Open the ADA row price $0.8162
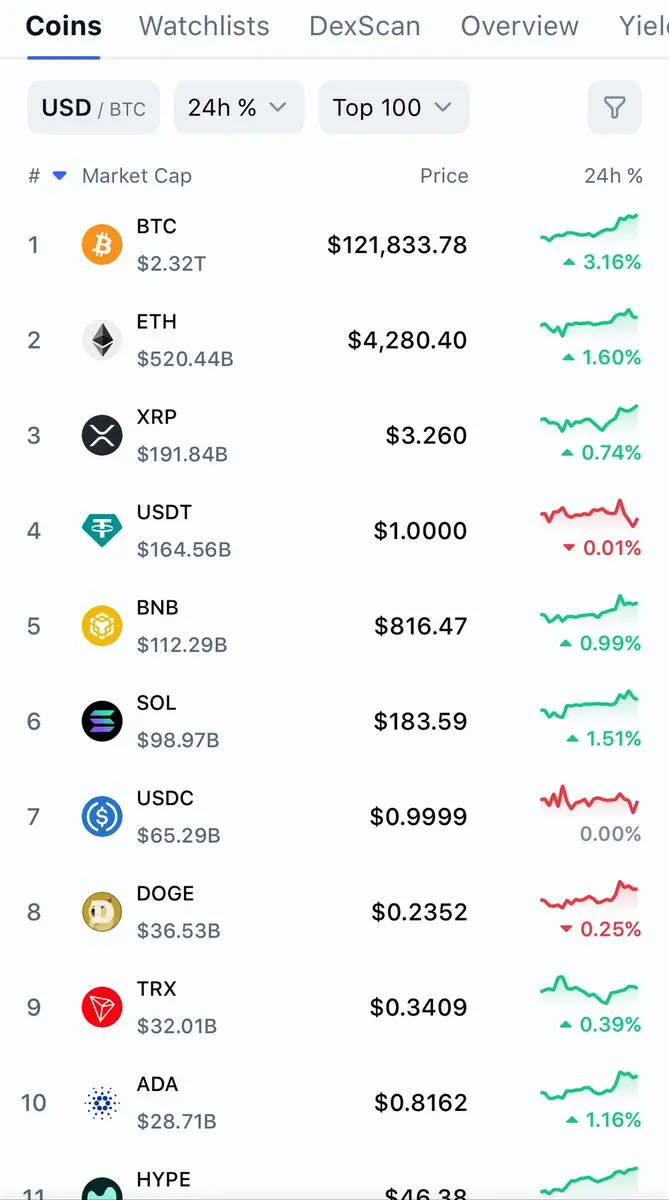The image size is (669, 1200). [421, 1103]
